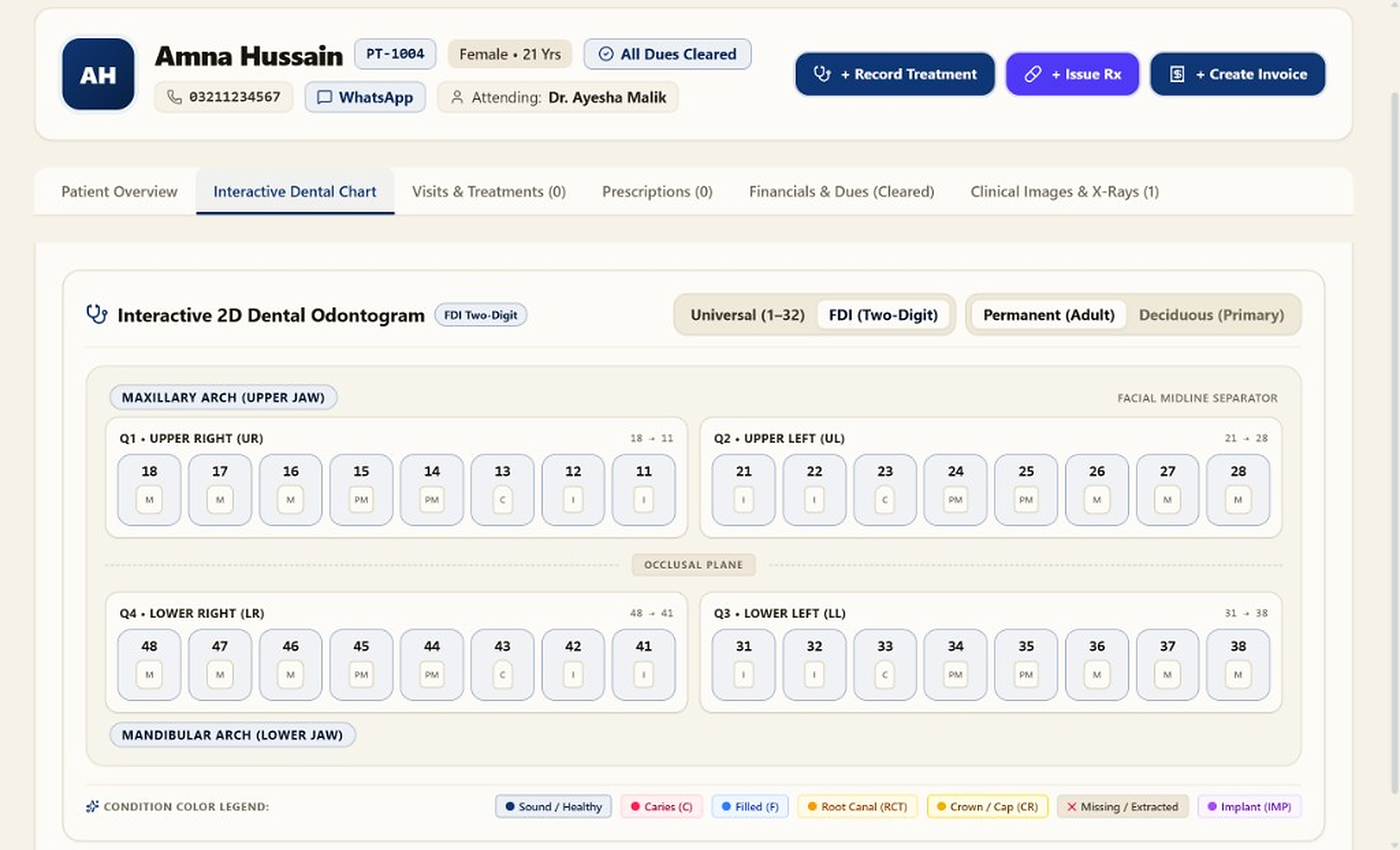Image resolution: width=1400 pixels, height=850 pixels.
Task: Click the + Record Treatment button
Action: pos(895,74)
